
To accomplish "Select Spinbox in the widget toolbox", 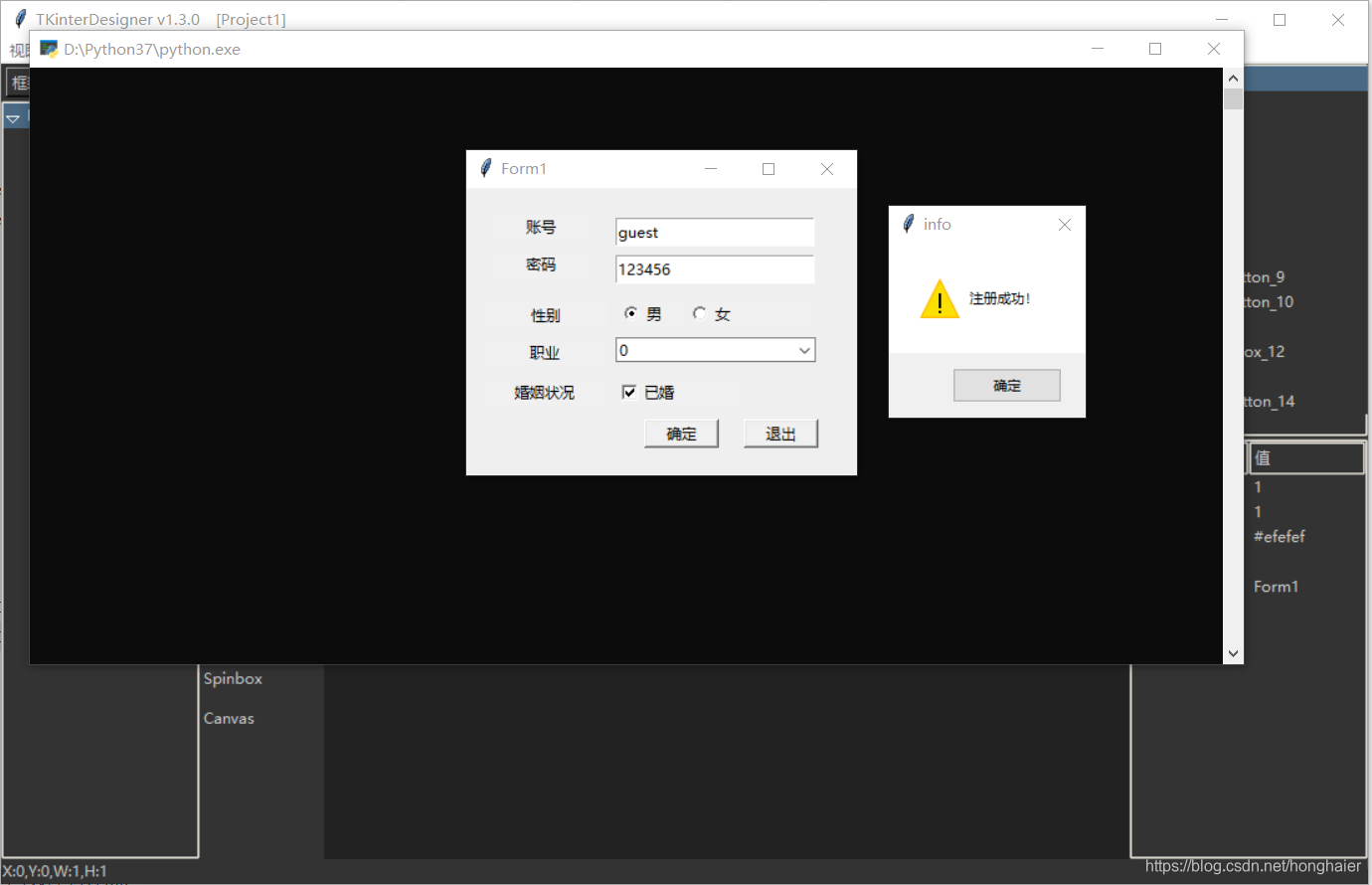I will pyautogui.click(x=232, y=678).
